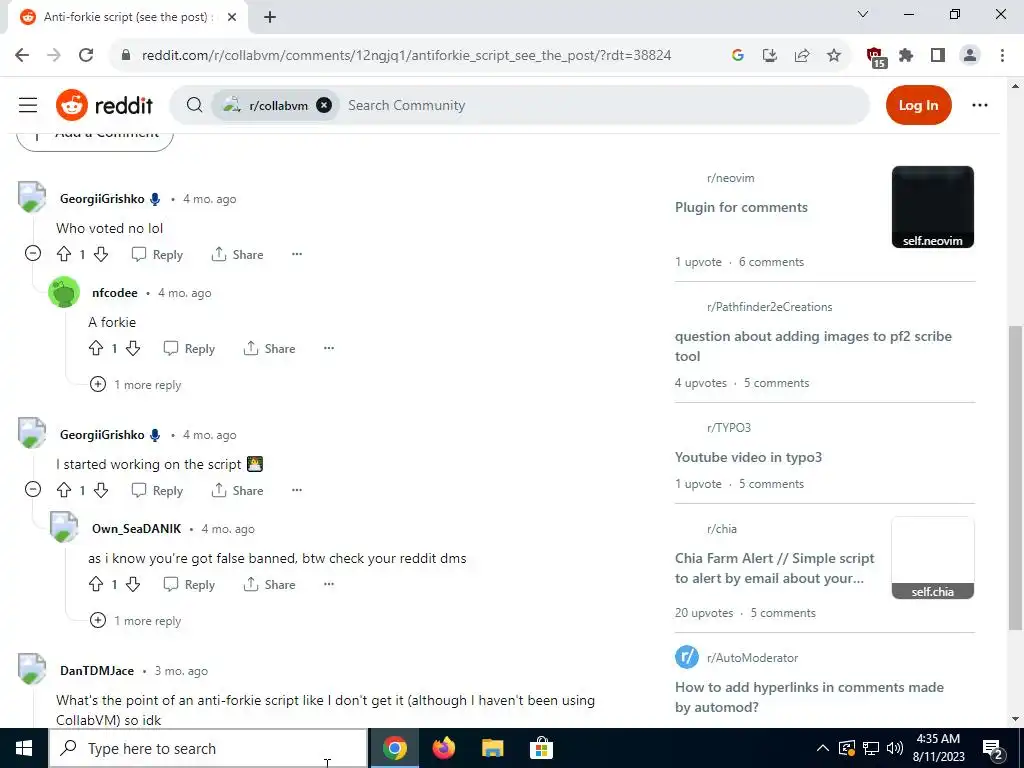Click the r/TYPO3 community link
The height and width of the screenshot is (768, 1024).
click(729, 428)
